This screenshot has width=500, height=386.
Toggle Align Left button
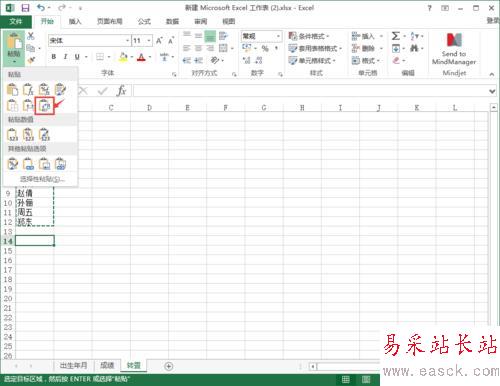click(187, 48)
